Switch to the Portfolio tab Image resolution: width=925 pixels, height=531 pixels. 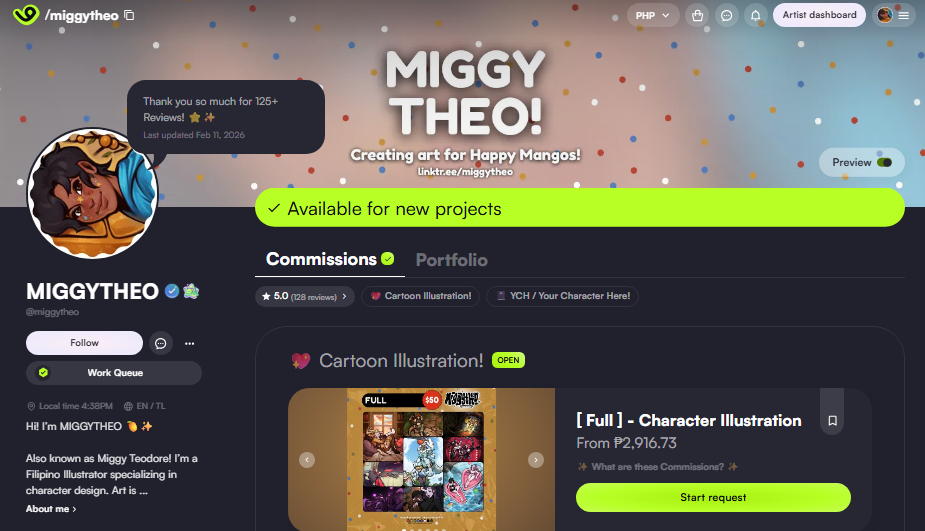pyautogui.click(x=452, y=260)
